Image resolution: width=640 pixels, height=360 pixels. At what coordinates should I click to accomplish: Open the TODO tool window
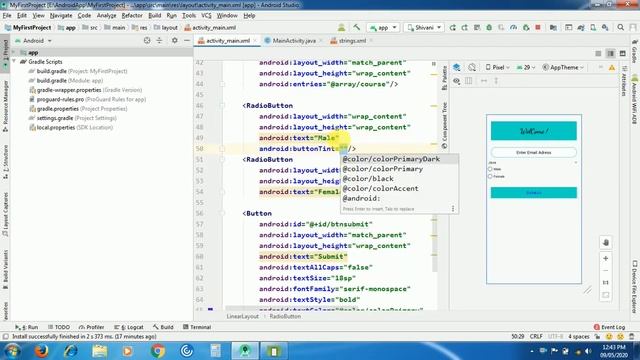pos(59,327)
